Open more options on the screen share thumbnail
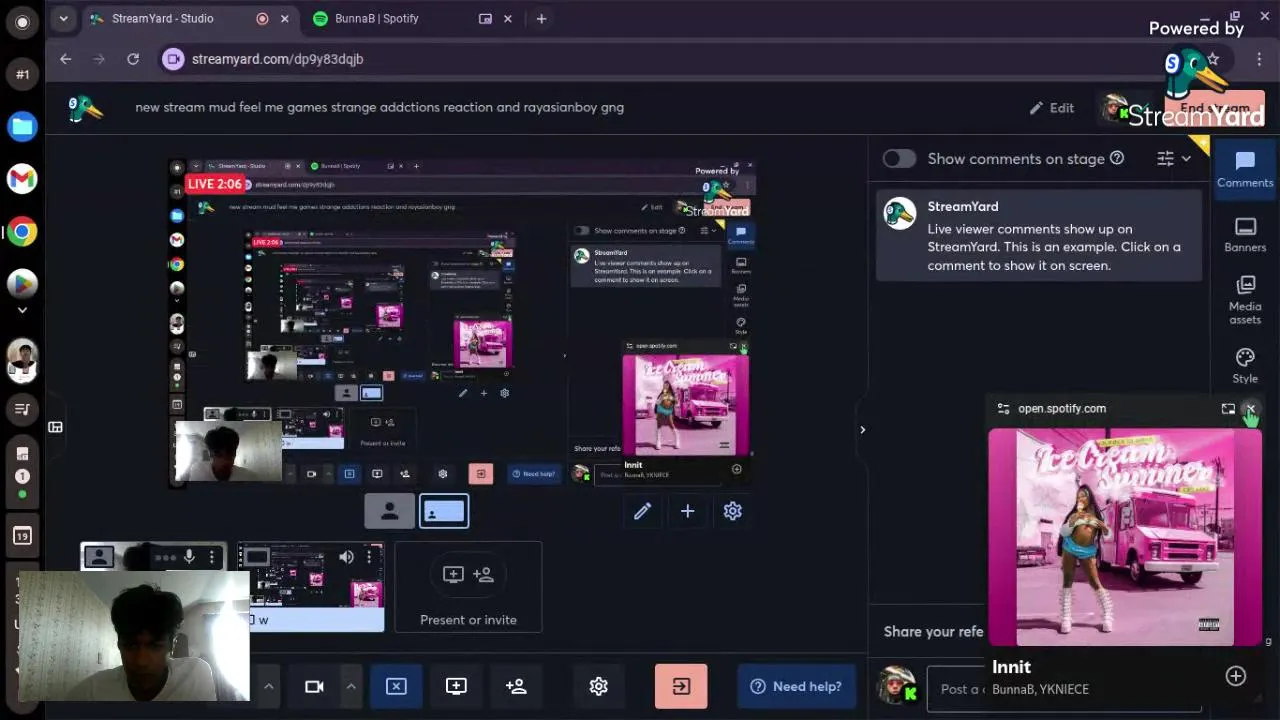 point(370,557)
